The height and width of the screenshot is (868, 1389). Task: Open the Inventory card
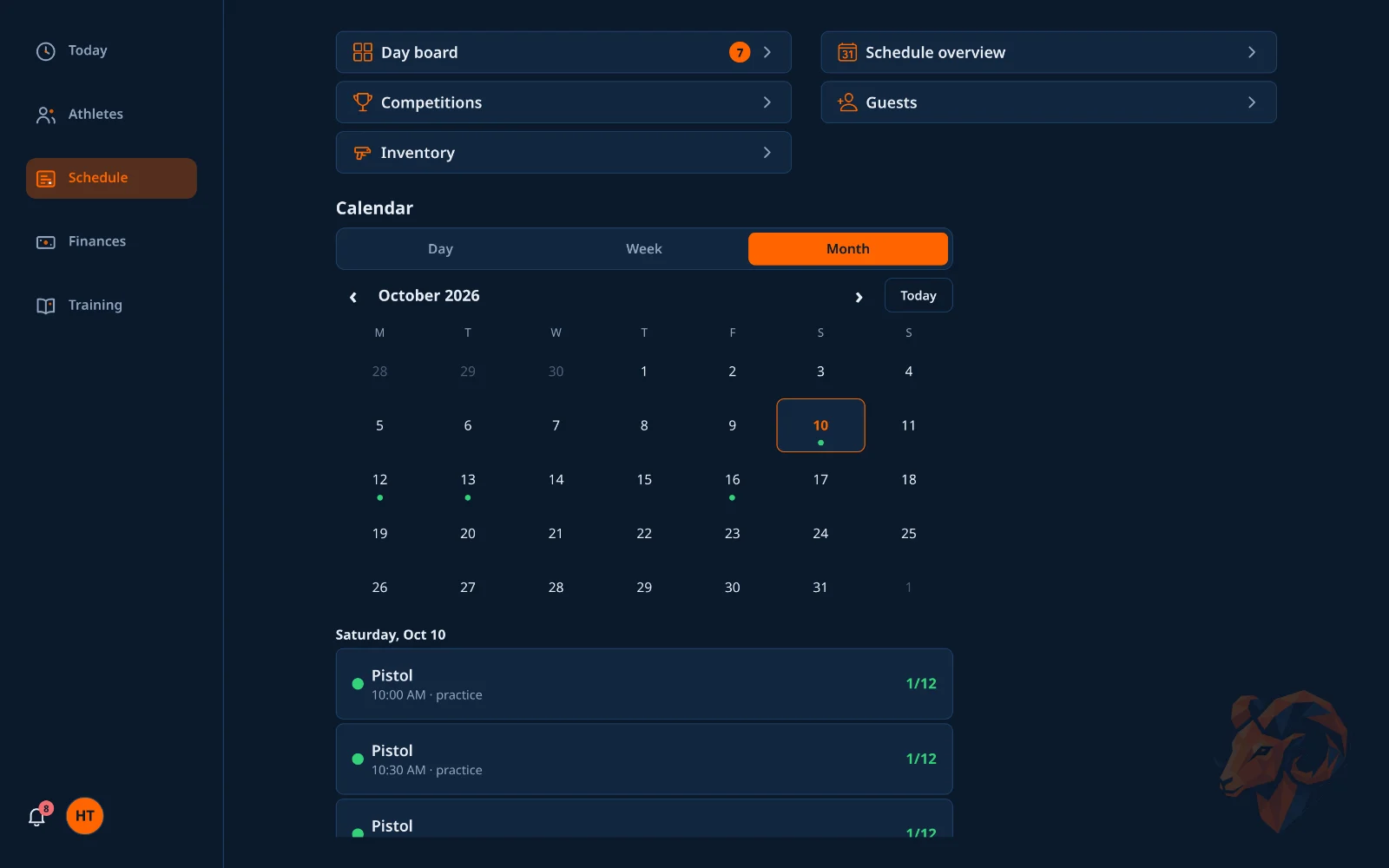coord(563,153)
